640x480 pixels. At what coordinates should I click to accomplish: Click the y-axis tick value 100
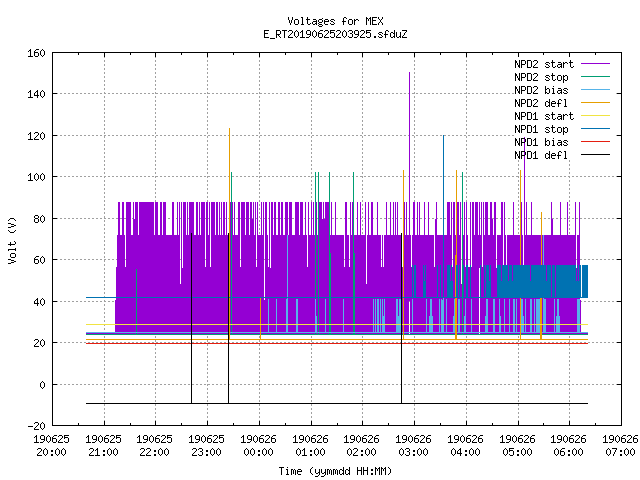pos(36,177)
